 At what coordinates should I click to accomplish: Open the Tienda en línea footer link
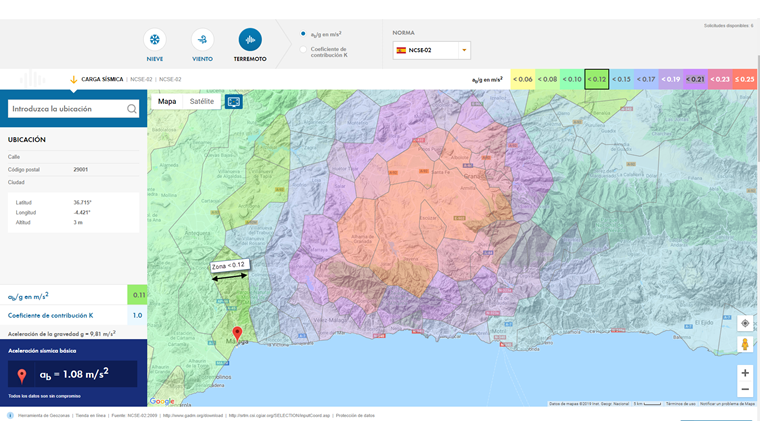pyautogui.click(x=91, y=416)
